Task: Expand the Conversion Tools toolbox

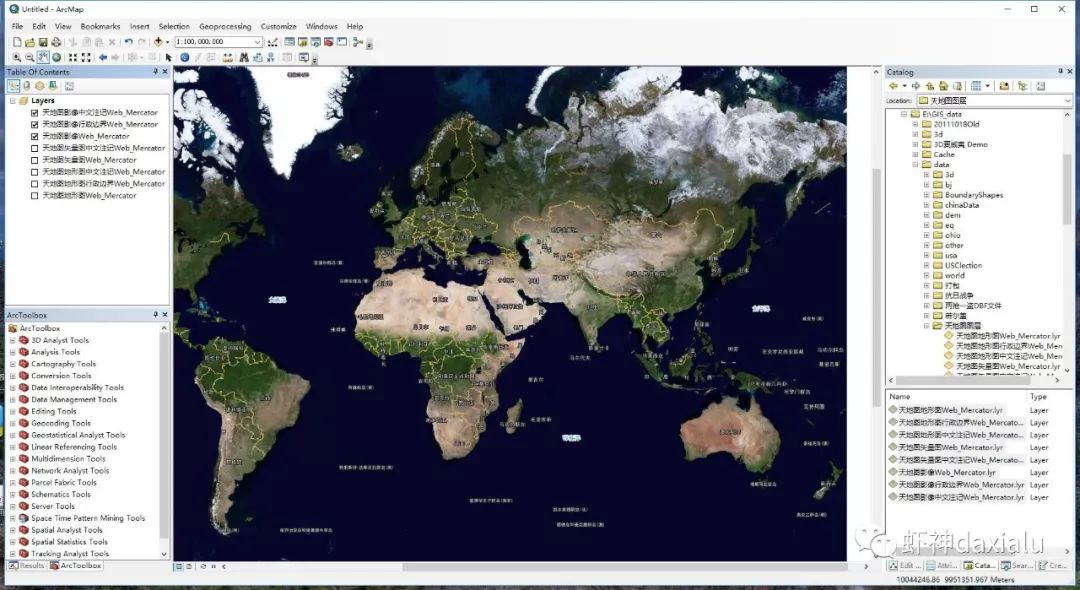Action: click(12, 376)
